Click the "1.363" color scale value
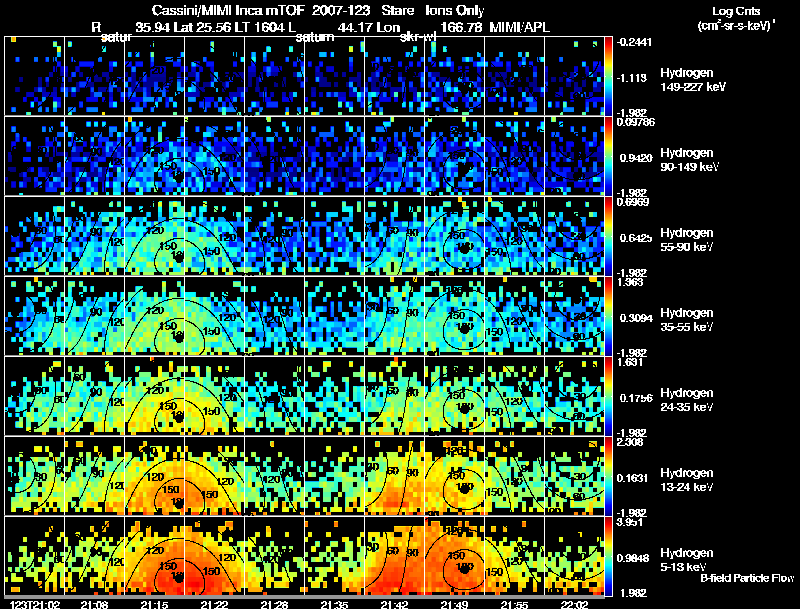The image size is (800, 609). pos(630,282)
